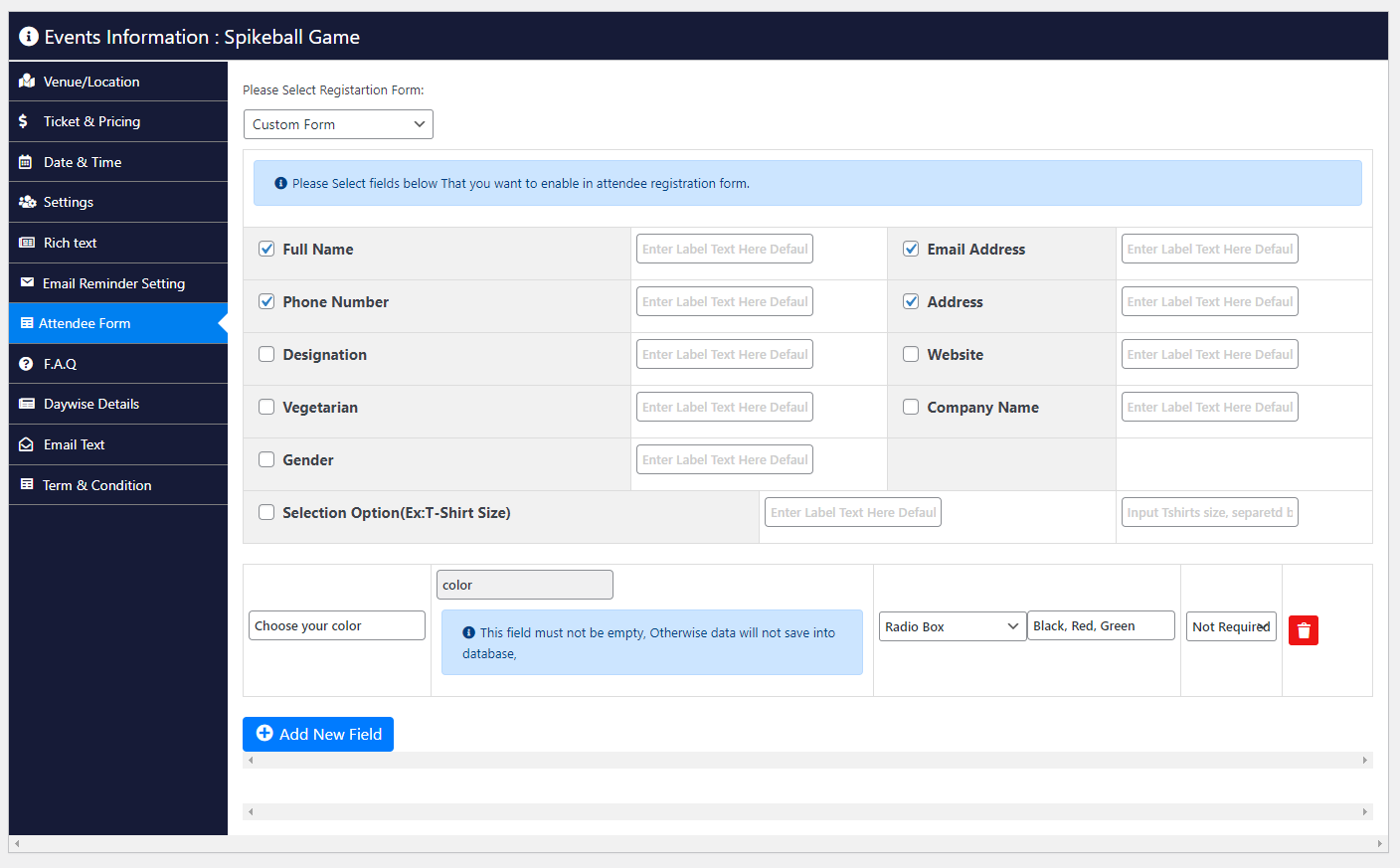Click the Settings users-cog icon
This screenshot has width=1400, height=868.
point(27,202)
